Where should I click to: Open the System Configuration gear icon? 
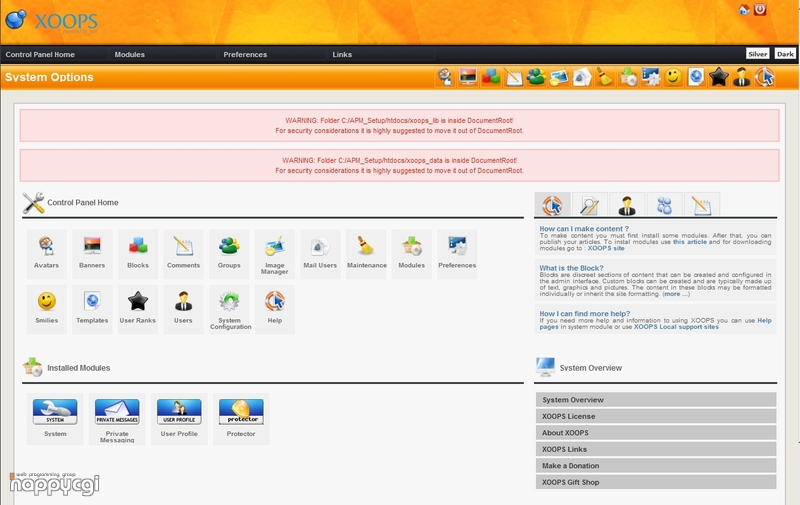[229, 309]
